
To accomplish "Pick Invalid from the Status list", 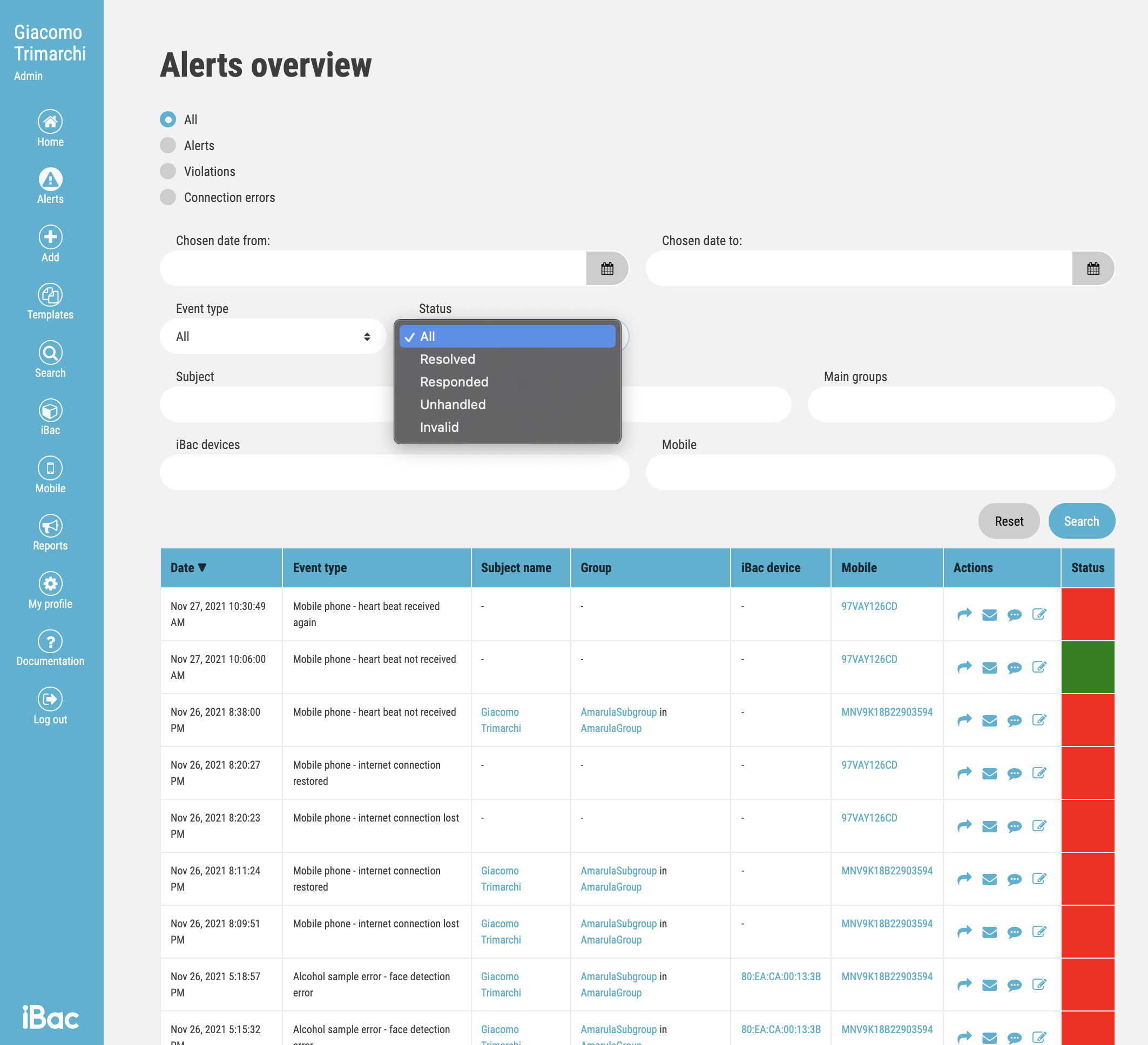I will 439,427.
